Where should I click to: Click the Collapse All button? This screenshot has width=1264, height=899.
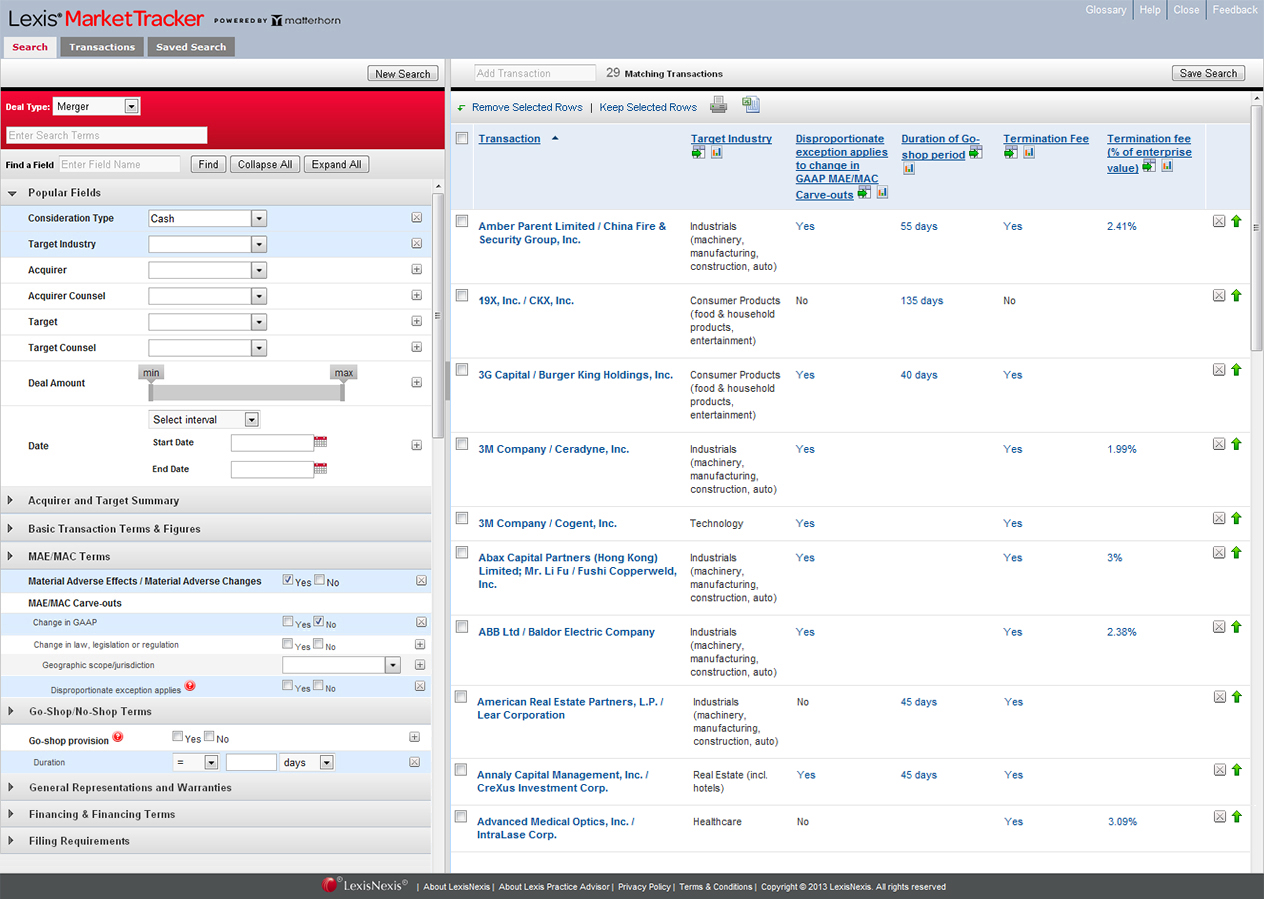click(265, 164)
